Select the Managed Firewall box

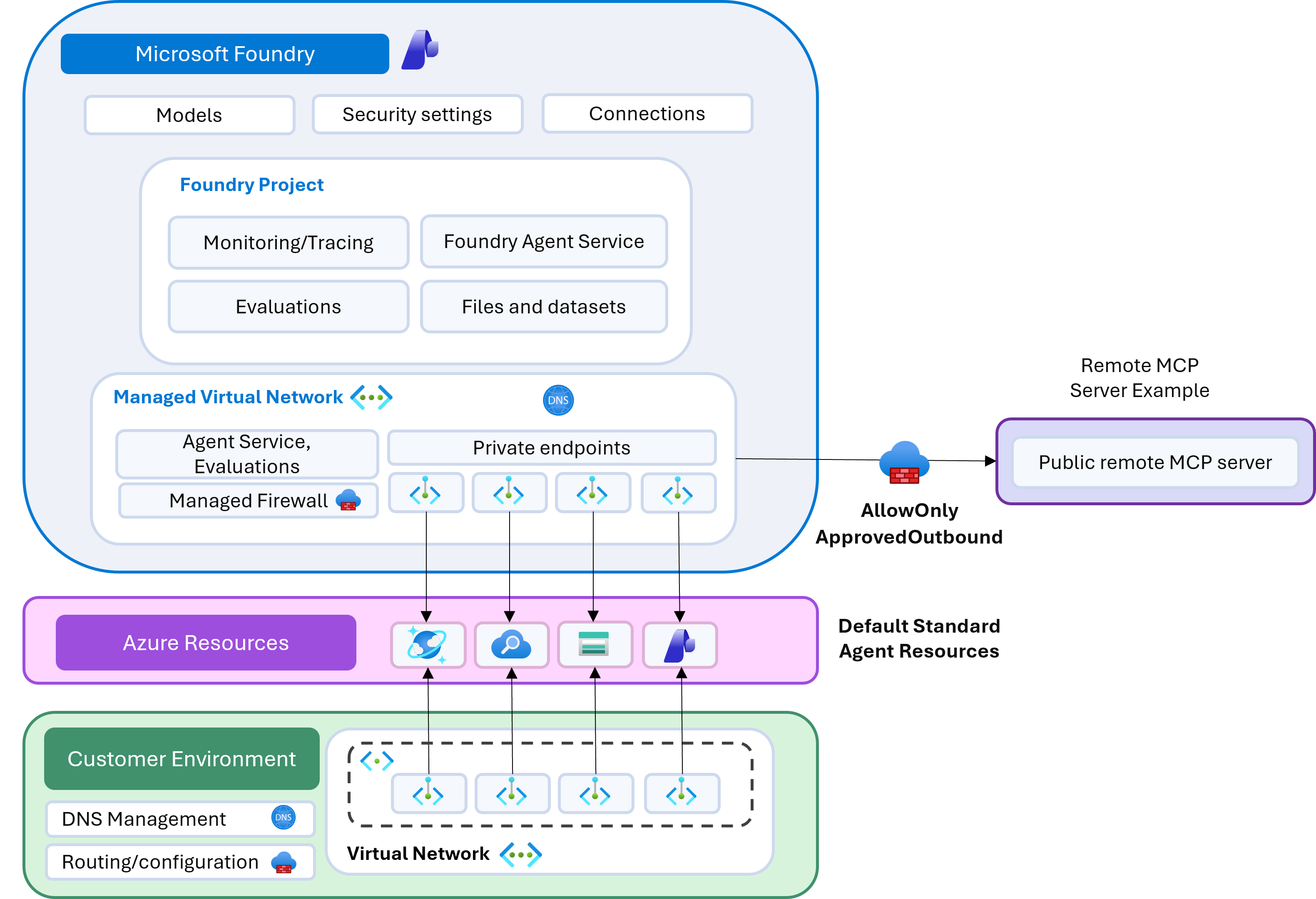[x=249, y=500]
